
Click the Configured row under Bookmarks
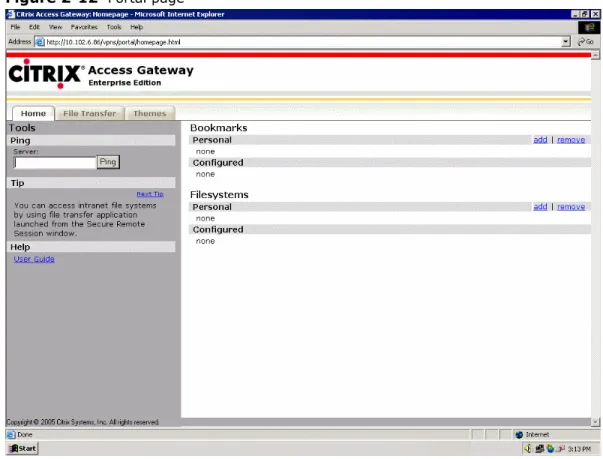click(390, 163)
